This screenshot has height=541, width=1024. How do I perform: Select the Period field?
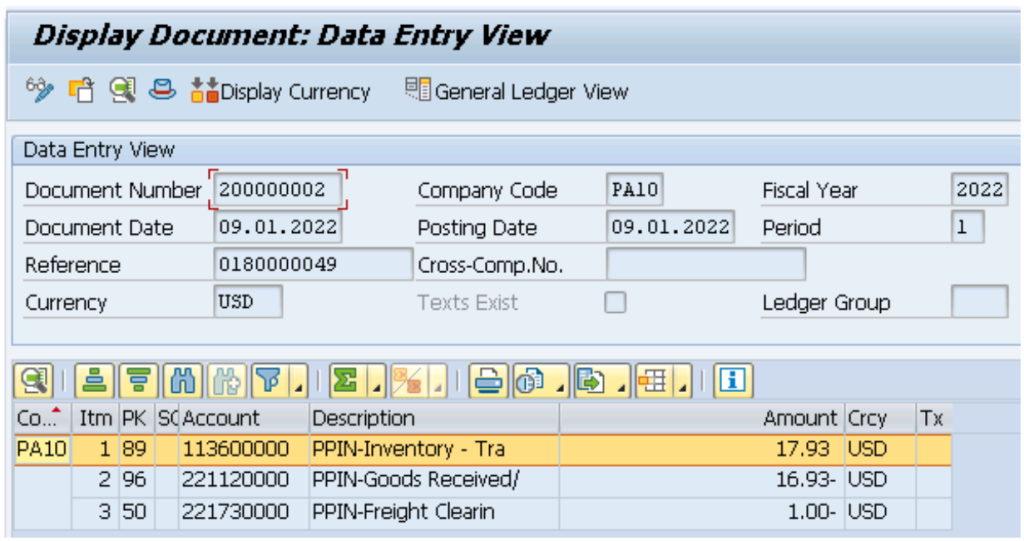coord(968,227)
